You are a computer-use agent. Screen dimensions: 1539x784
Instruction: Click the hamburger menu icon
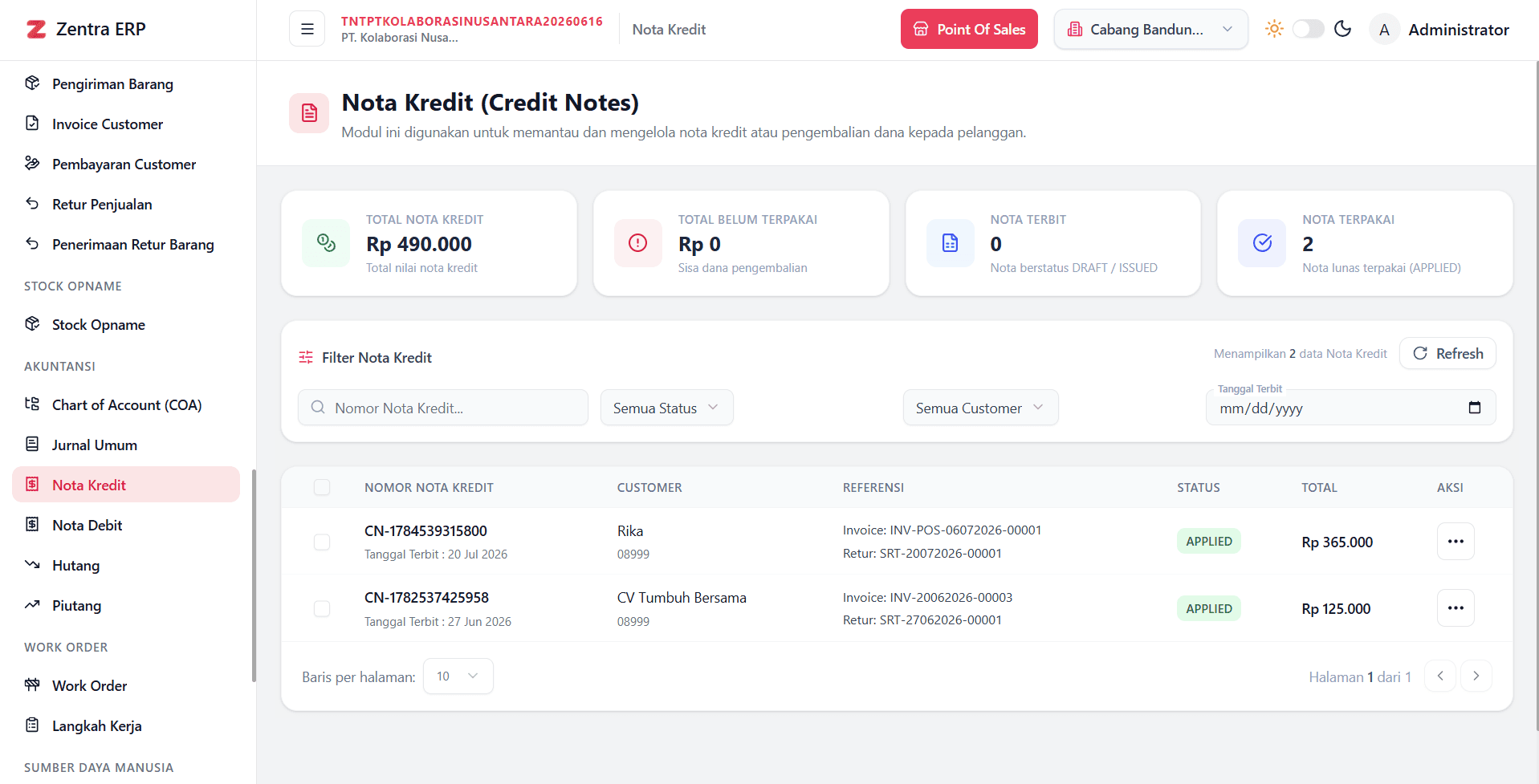coord(307,29)
